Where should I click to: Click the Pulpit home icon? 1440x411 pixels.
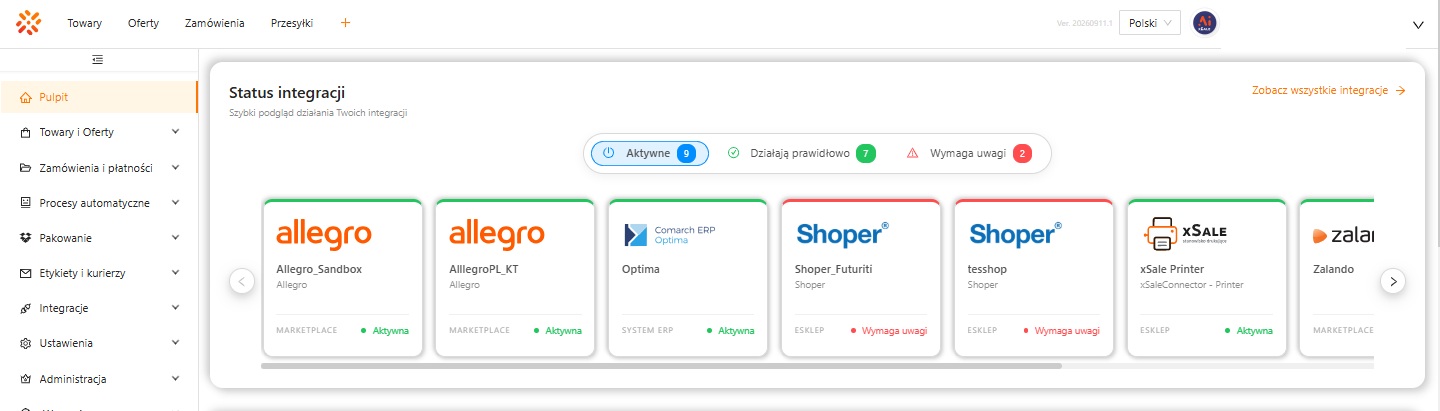coord(26,97)
